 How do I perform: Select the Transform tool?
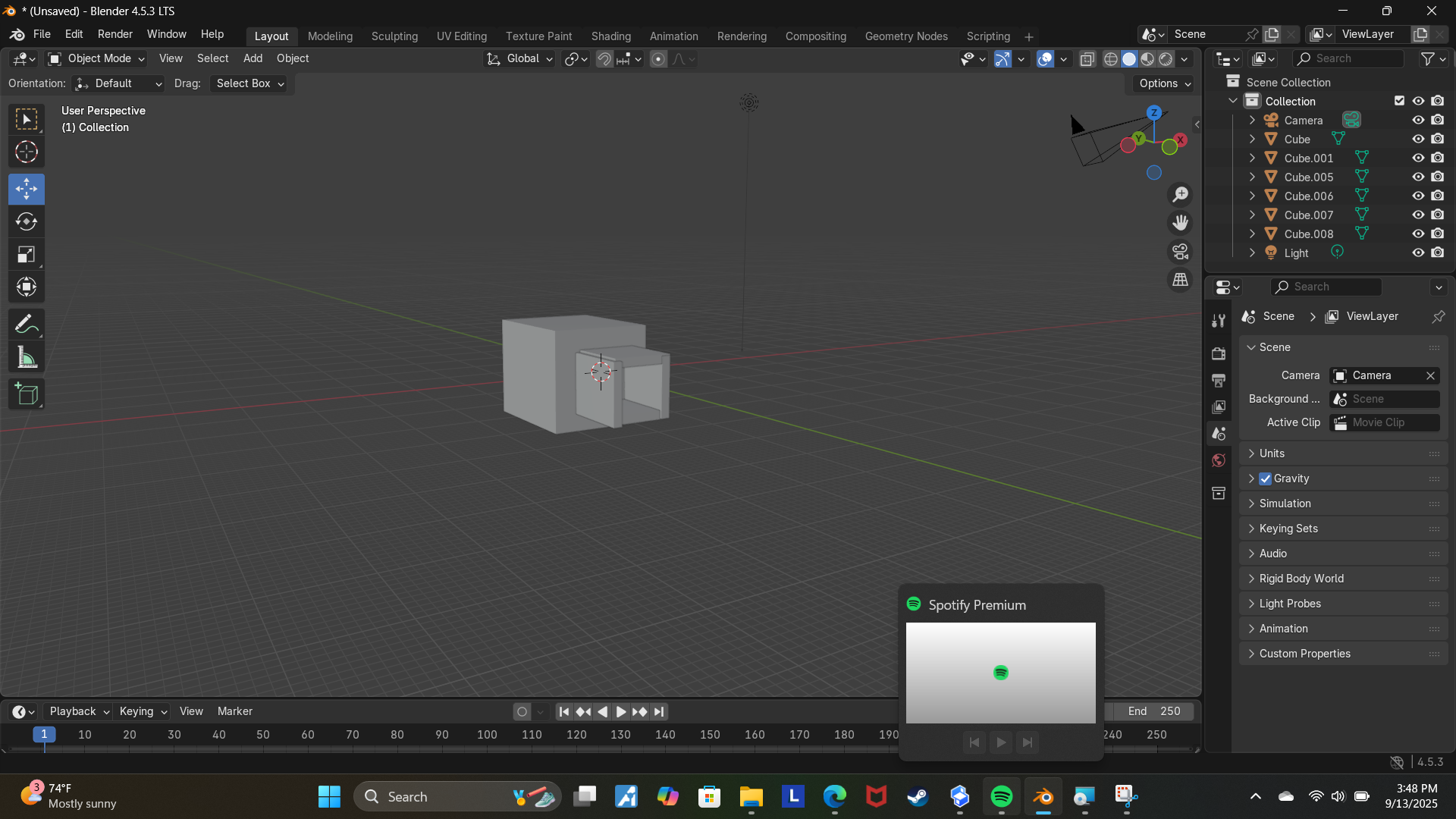pos(27,287)
